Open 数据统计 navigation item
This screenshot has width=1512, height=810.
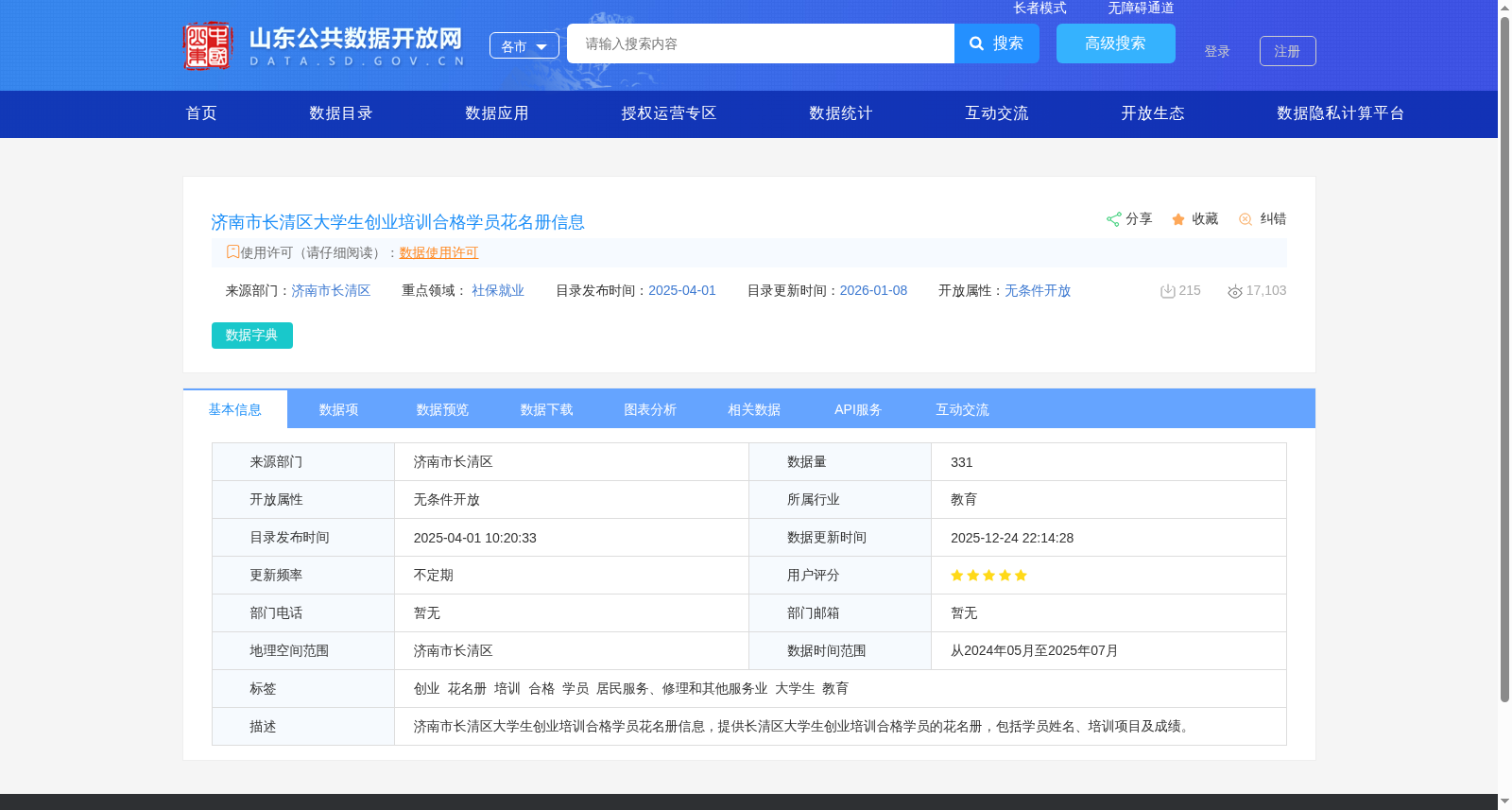click(841, 113)
